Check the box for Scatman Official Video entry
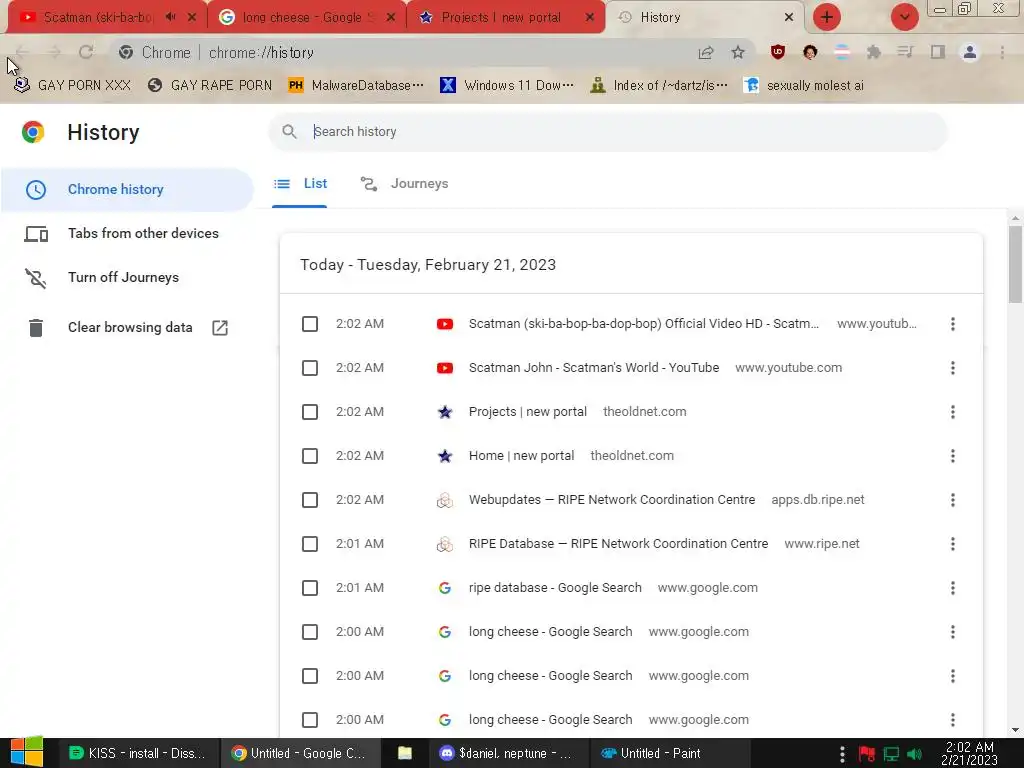Viewport: 1024px width, 768px height. click(x=310, y=324)
